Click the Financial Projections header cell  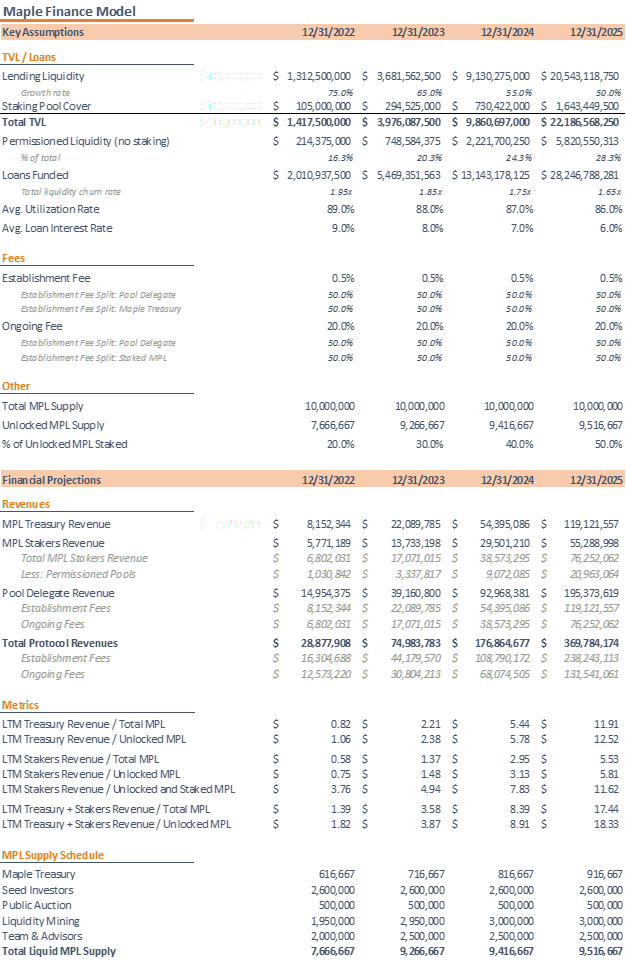coord(51,480)
